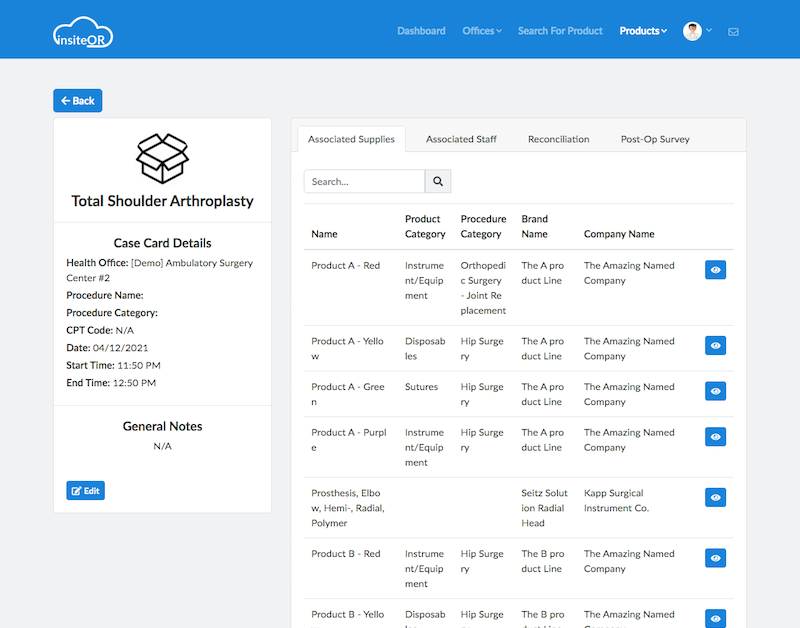Expand the Offices dropdown menu
800x628 pixels.
pos(482,31)
